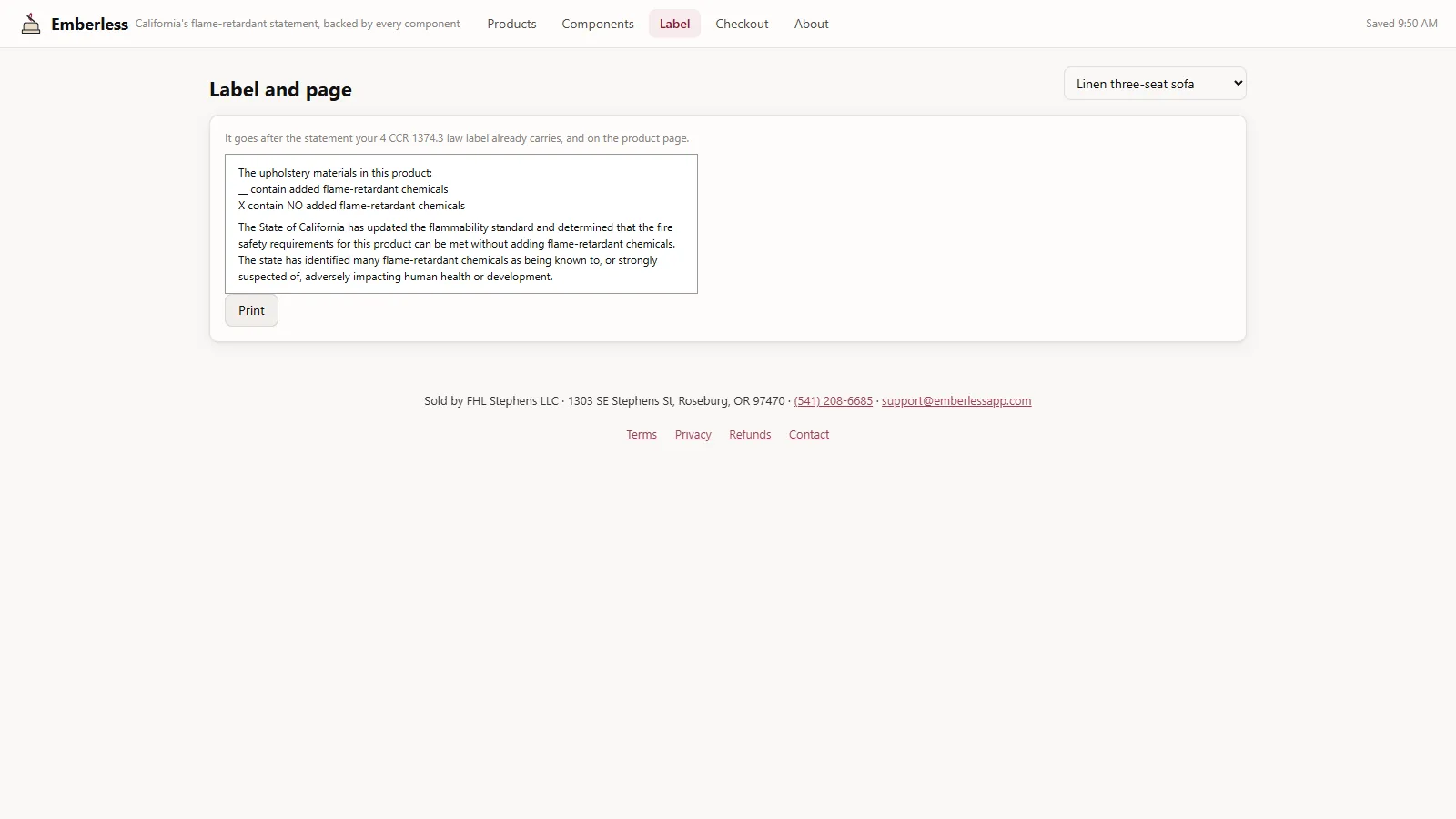Click the 'contain NO added flame-retardant' line
The height and width of the screenshot is (819, 1456).
[x=351, y=206]
